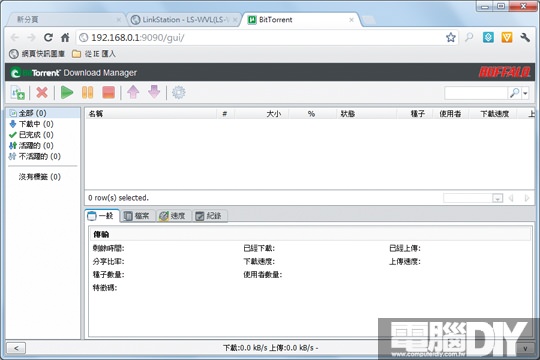Bookmark this page with star icon
The height and width of the screenshot is (360, 540).
[x=450, y=38]
